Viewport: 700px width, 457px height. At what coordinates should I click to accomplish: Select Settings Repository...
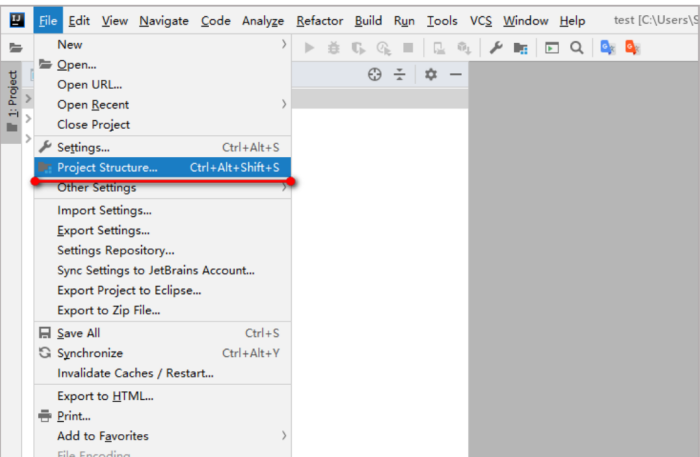[162, 250]
